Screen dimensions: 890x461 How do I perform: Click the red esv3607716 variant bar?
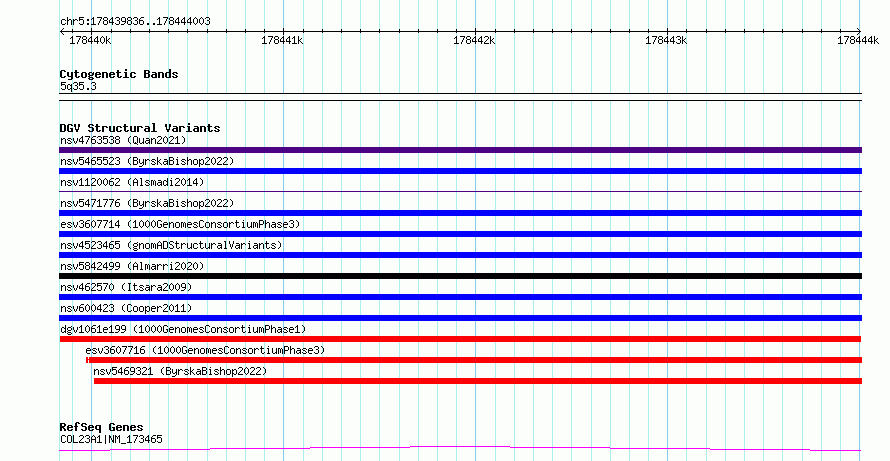474,360
